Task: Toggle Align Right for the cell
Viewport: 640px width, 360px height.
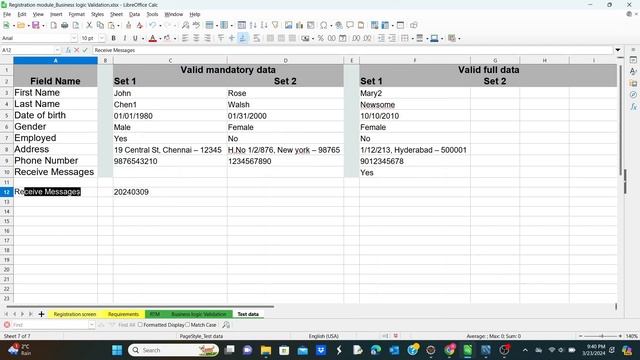Action: point(207,38)
